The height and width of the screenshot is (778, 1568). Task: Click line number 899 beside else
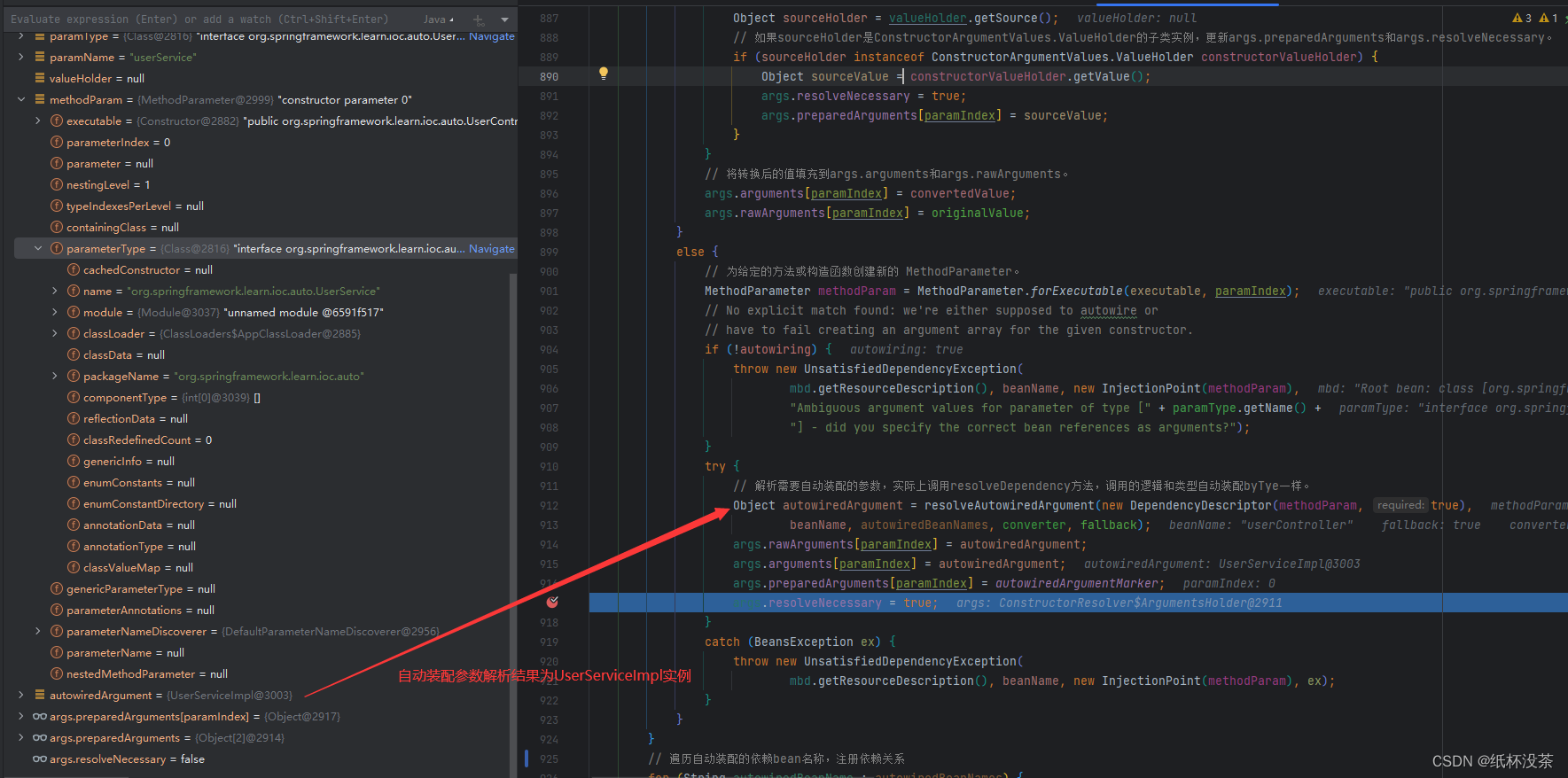(x=550, y=252)
